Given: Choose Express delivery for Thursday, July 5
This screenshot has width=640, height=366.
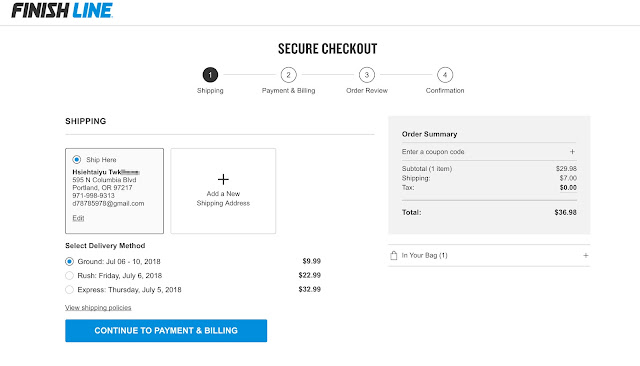Looking at the screenshot, I should coord(69,290).
